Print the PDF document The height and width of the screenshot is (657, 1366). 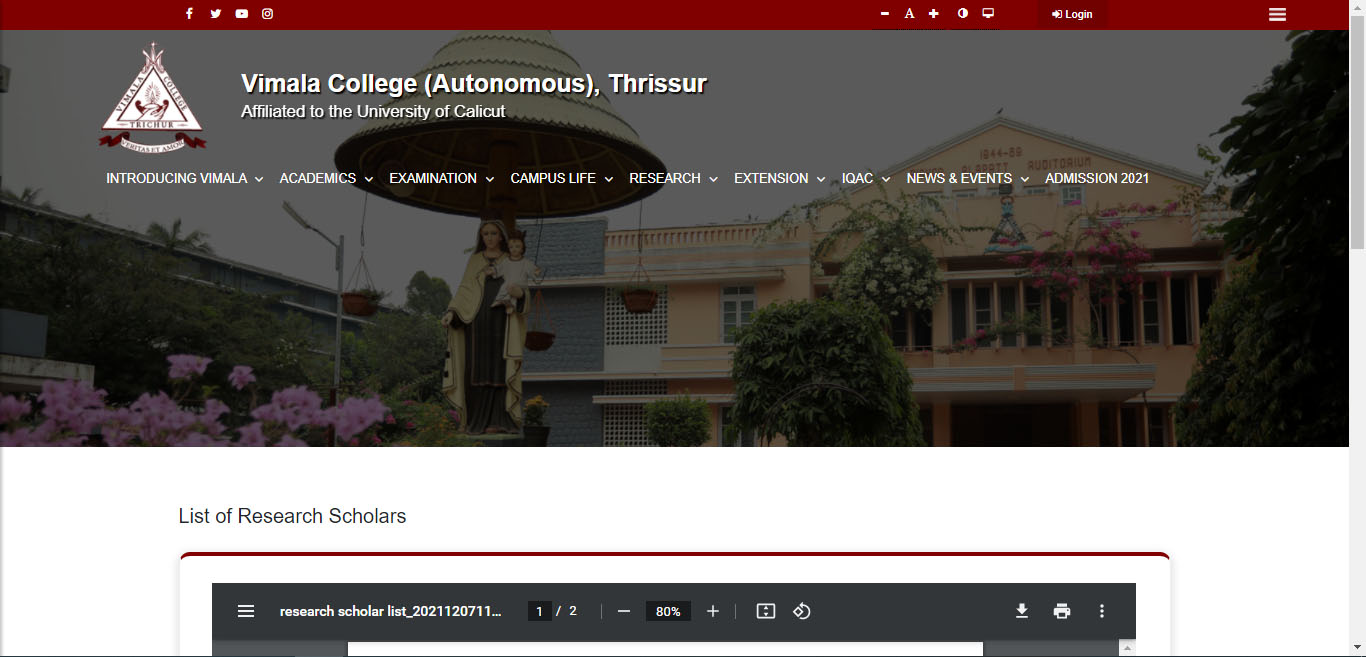pos(1062,611)
